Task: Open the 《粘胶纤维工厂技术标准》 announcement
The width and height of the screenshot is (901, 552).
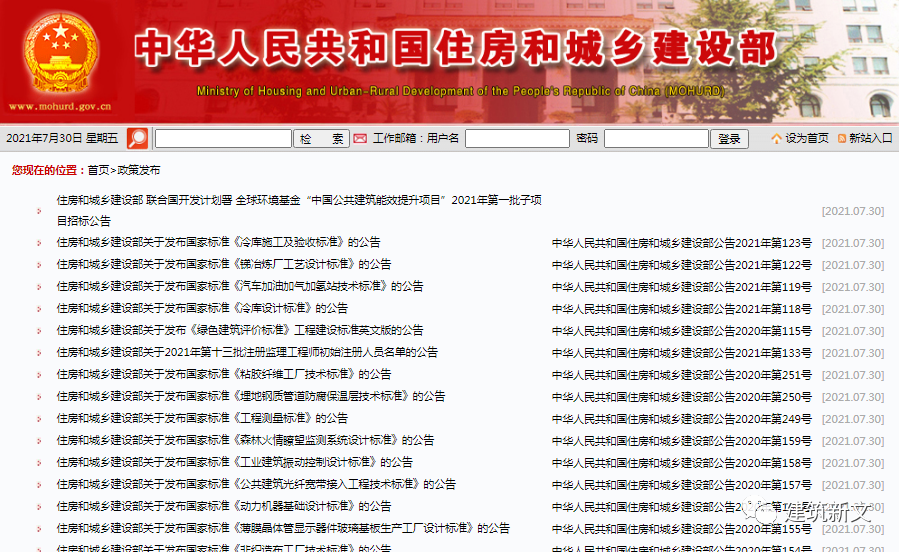Action: tap(224, 375)
